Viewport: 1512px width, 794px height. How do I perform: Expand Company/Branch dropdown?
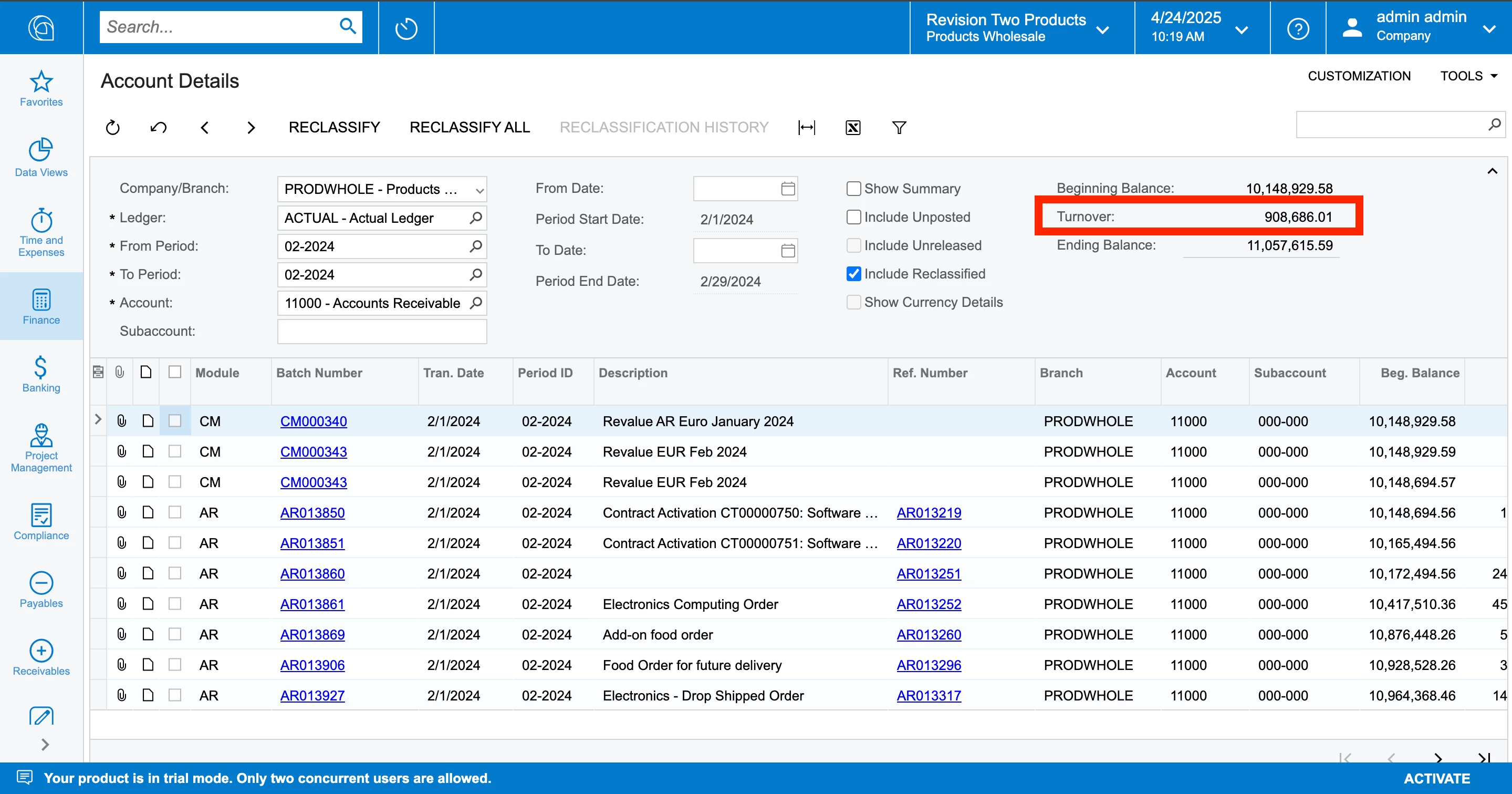[x=479, y=190]
